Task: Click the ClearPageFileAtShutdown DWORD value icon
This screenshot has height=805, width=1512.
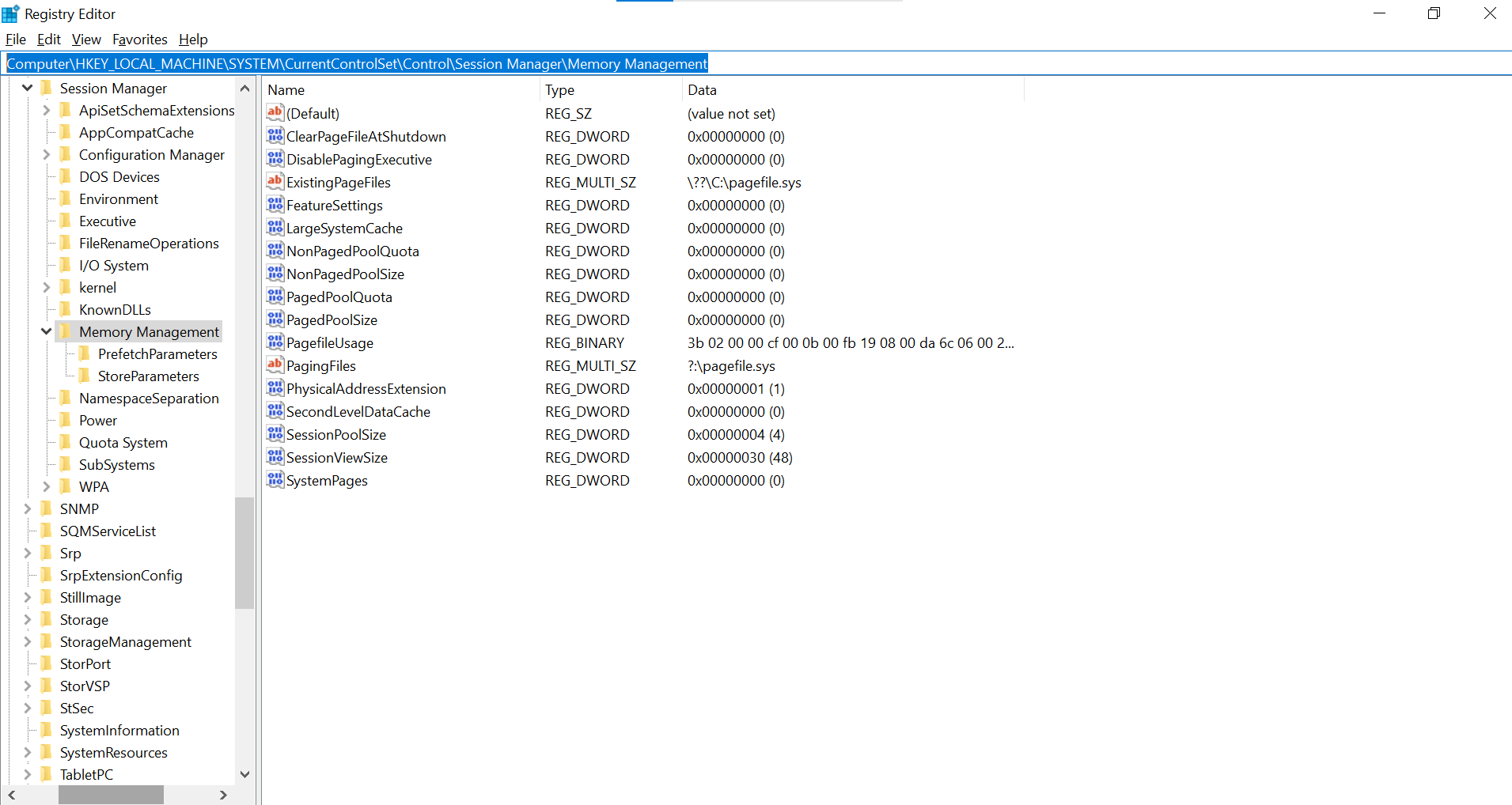Action: (275, 136)
